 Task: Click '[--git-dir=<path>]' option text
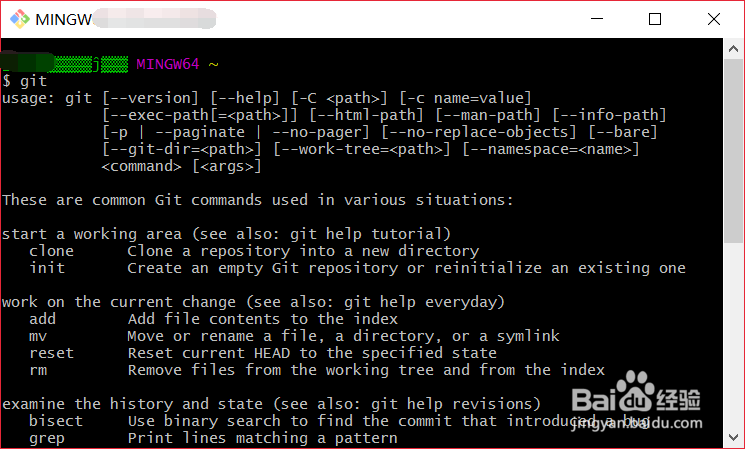182,150
